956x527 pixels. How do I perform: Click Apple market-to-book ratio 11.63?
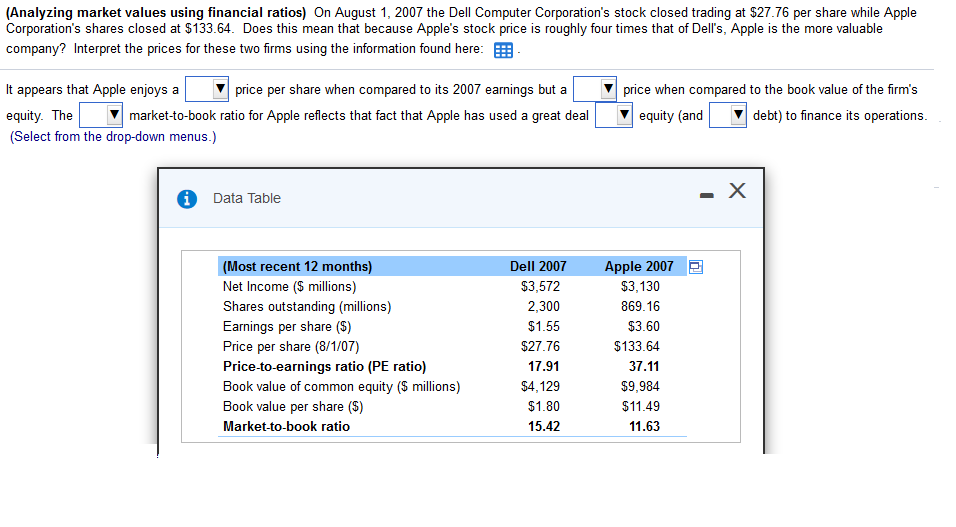tap(644, 426)
